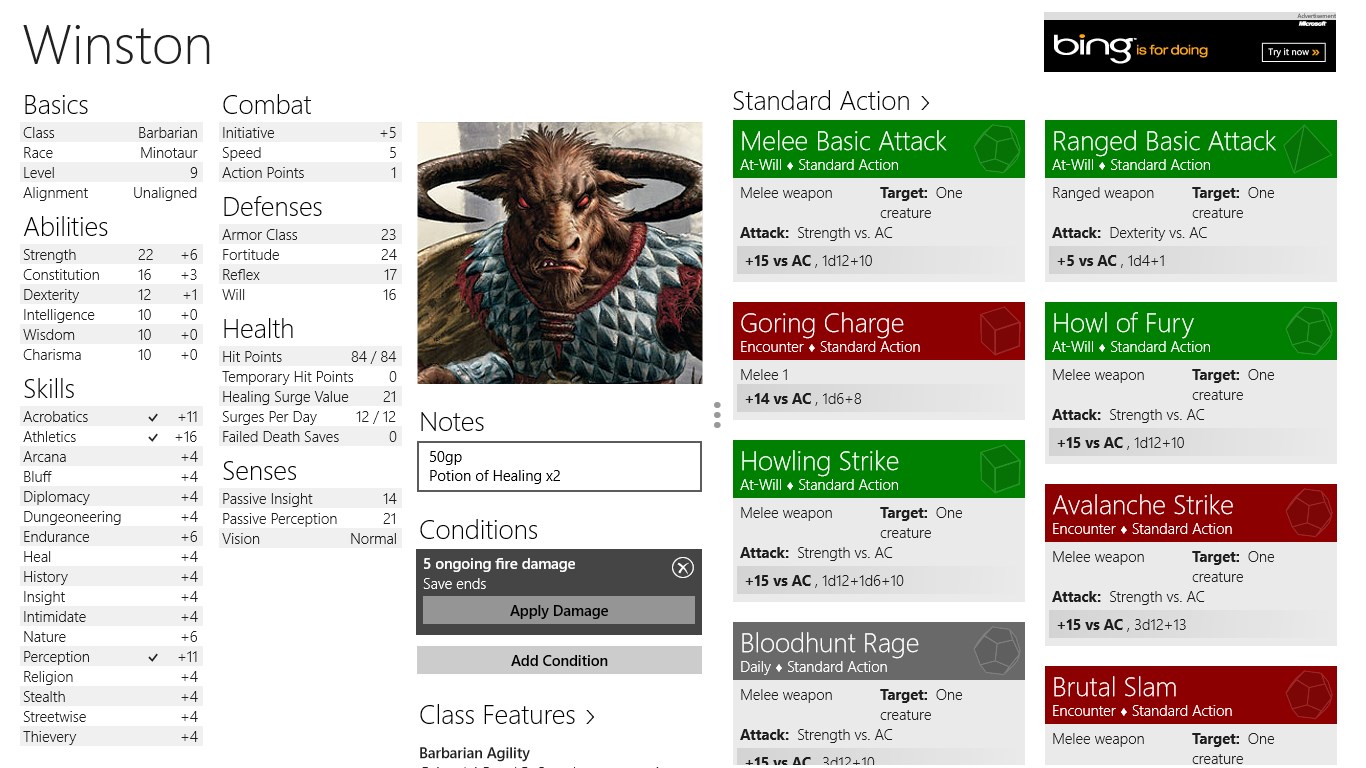Image resolution: width=1366 pixels, height=768 pixels.
Task: Roll the Bloodhunt Rage dice icon
Action: (x=999, y=651)
